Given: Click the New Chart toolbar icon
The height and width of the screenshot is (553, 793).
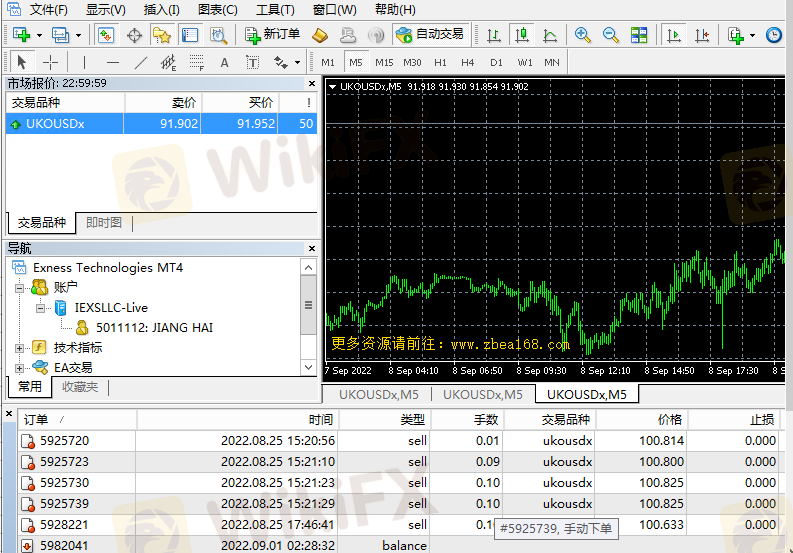Looking at the screenshot, I should (x=21, y=35).
